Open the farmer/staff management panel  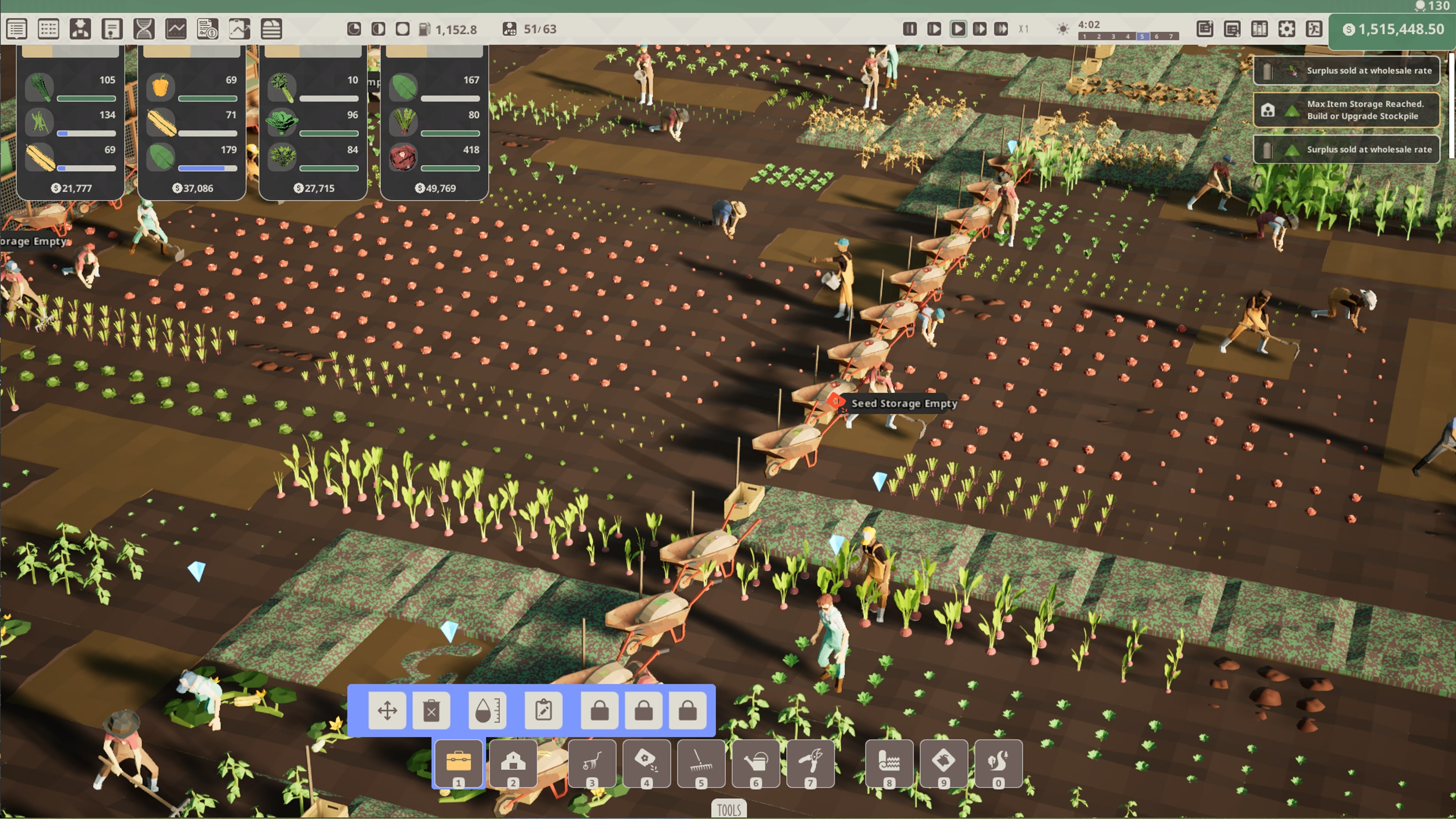coord(80,29)
